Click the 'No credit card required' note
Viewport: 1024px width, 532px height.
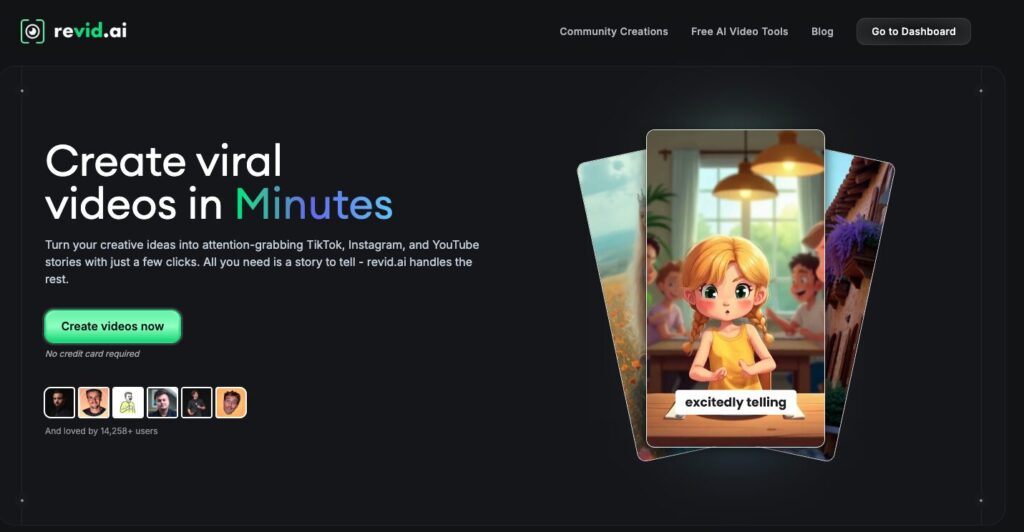pyautogui.click(x=92, y=354)
